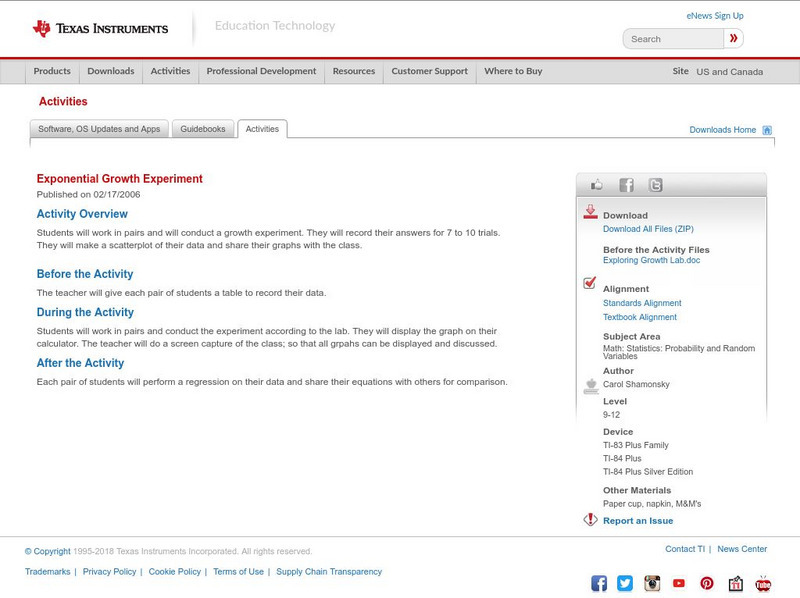Click the Downloads Home link
The image size is (800, 598).
click(722, 130)
